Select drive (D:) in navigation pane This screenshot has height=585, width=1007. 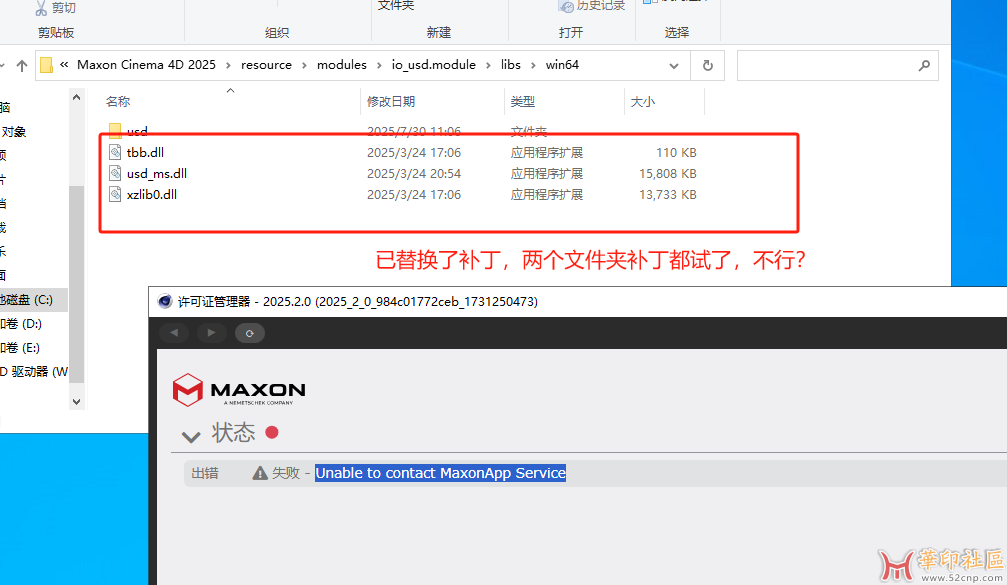pyautogui.click(x=21, y=324)
